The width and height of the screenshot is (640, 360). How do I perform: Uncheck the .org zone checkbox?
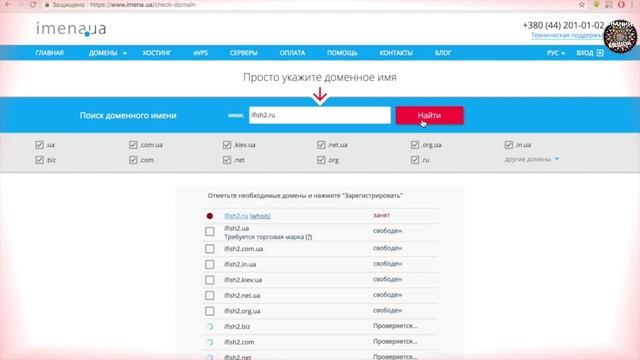click(321, 160)
